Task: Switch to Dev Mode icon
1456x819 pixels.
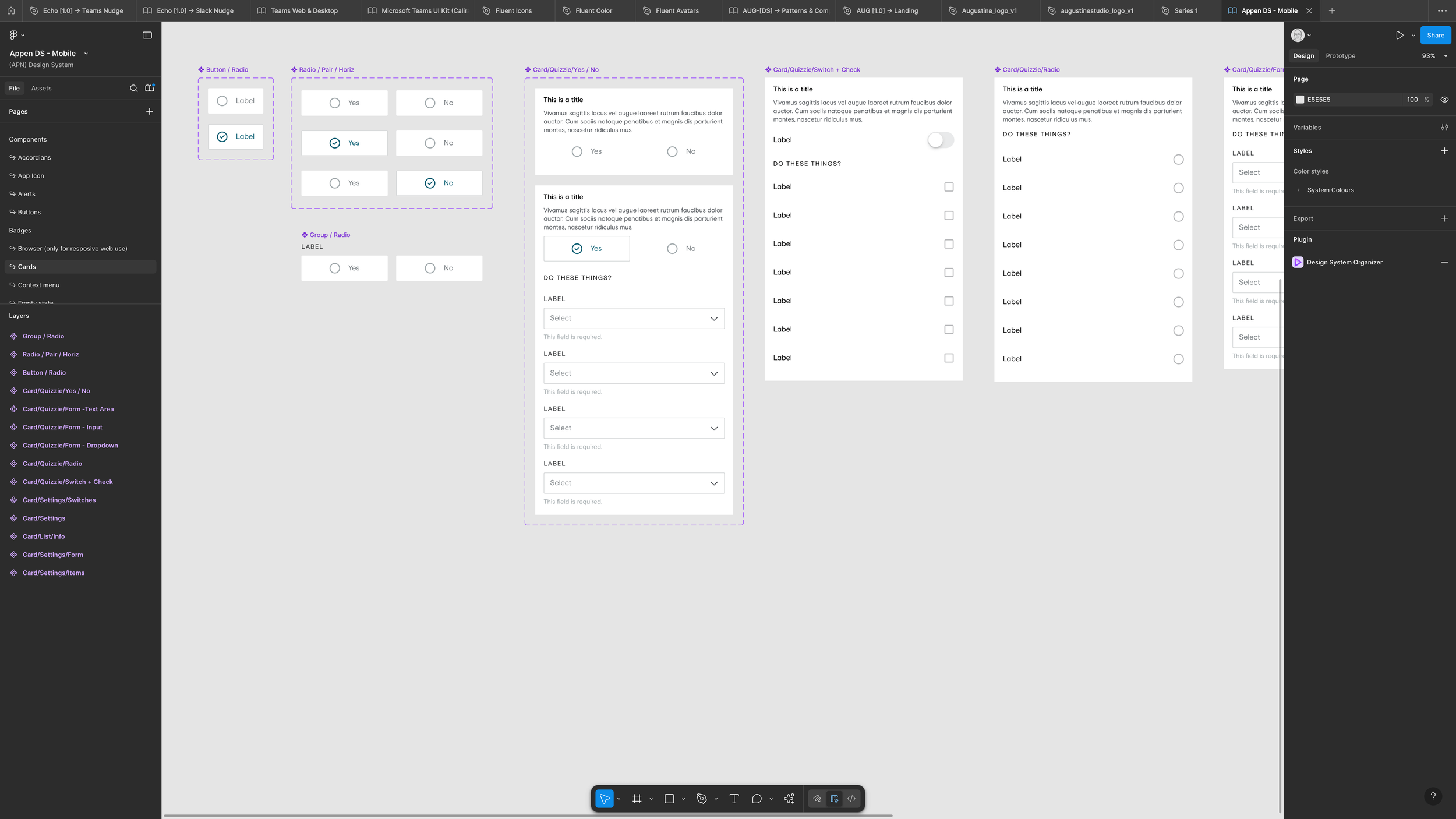Action: tap(851, 799)
